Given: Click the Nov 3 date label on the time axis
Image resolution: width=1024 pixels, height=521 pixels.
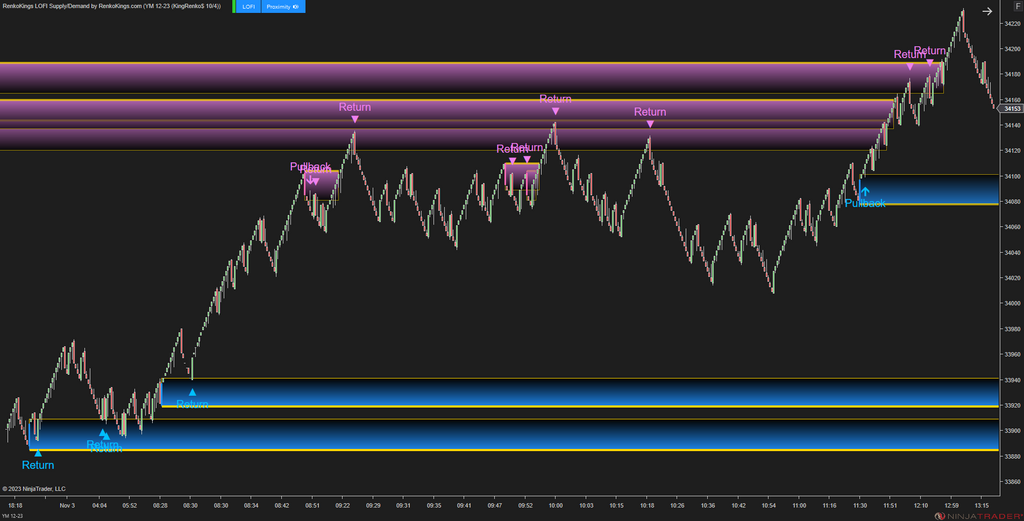Looking at the screenshot, I should coord(67,505).
